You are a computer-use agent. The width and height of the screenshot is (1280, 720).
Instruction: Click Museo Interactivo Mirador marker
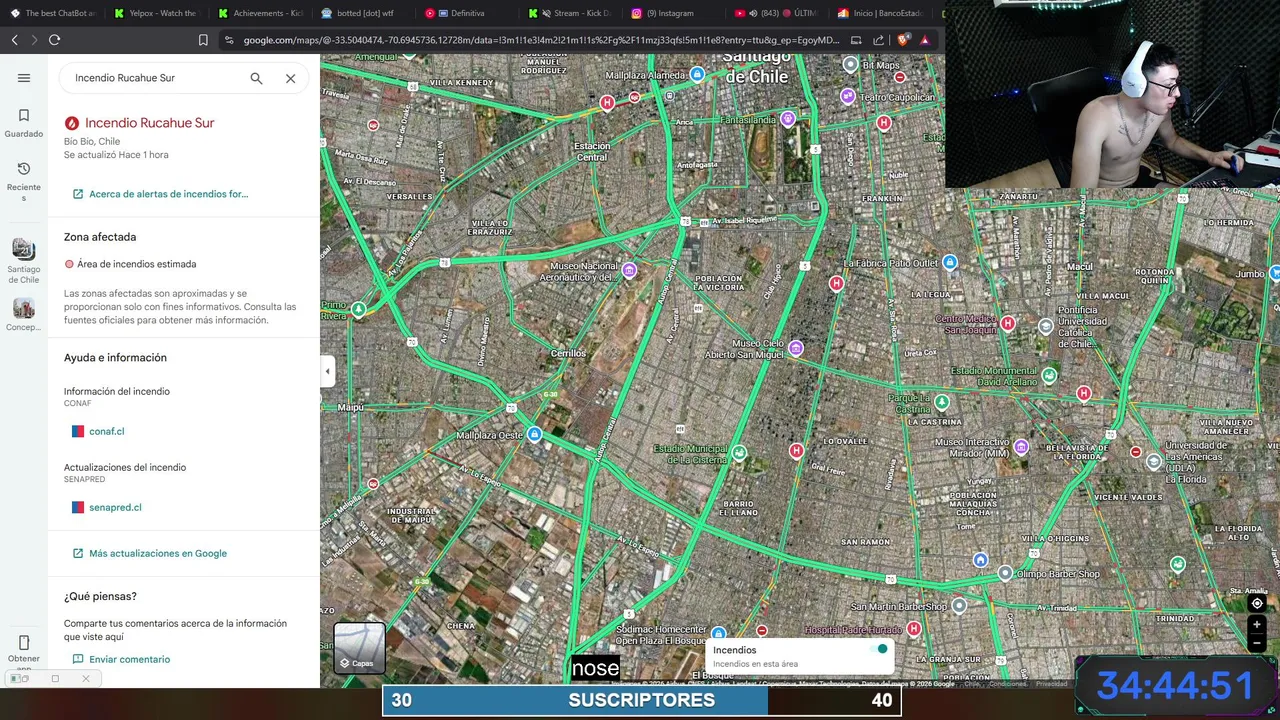coord(1020,447)
